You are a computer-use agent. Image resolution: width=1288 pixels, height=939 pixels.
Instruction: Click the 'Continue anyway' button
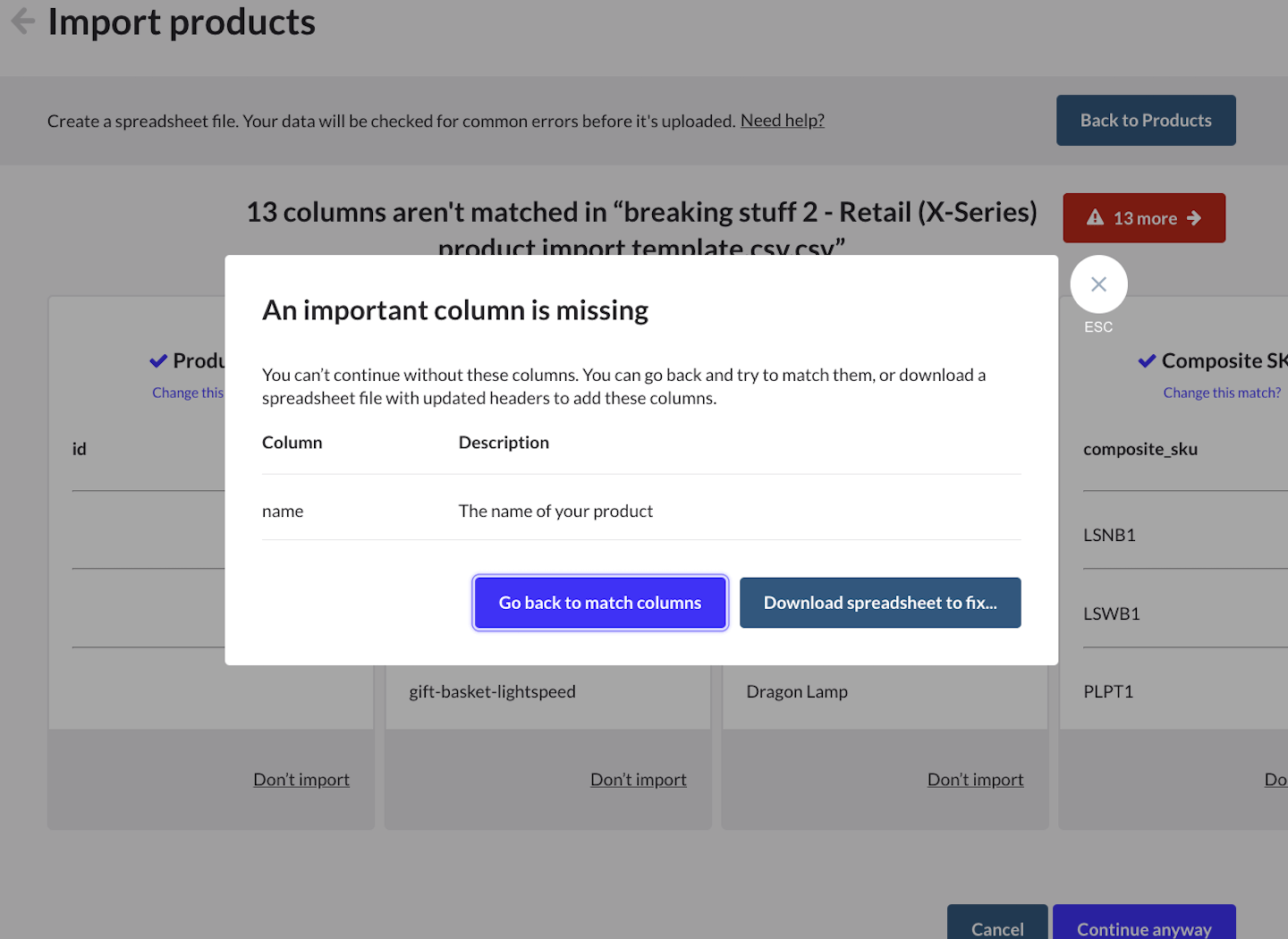[1143, 927]
